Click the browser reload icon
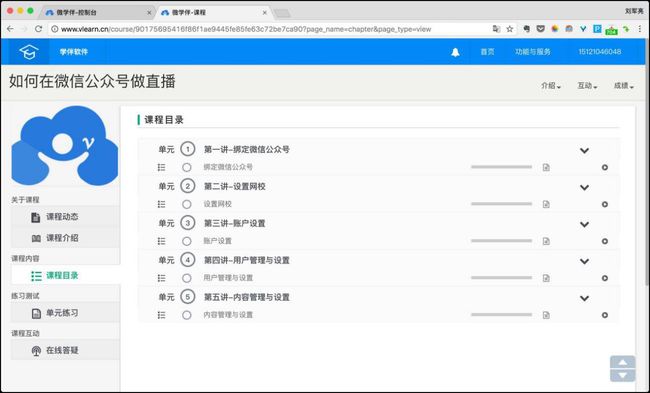650x393 pixels. [x=39, y=29]
